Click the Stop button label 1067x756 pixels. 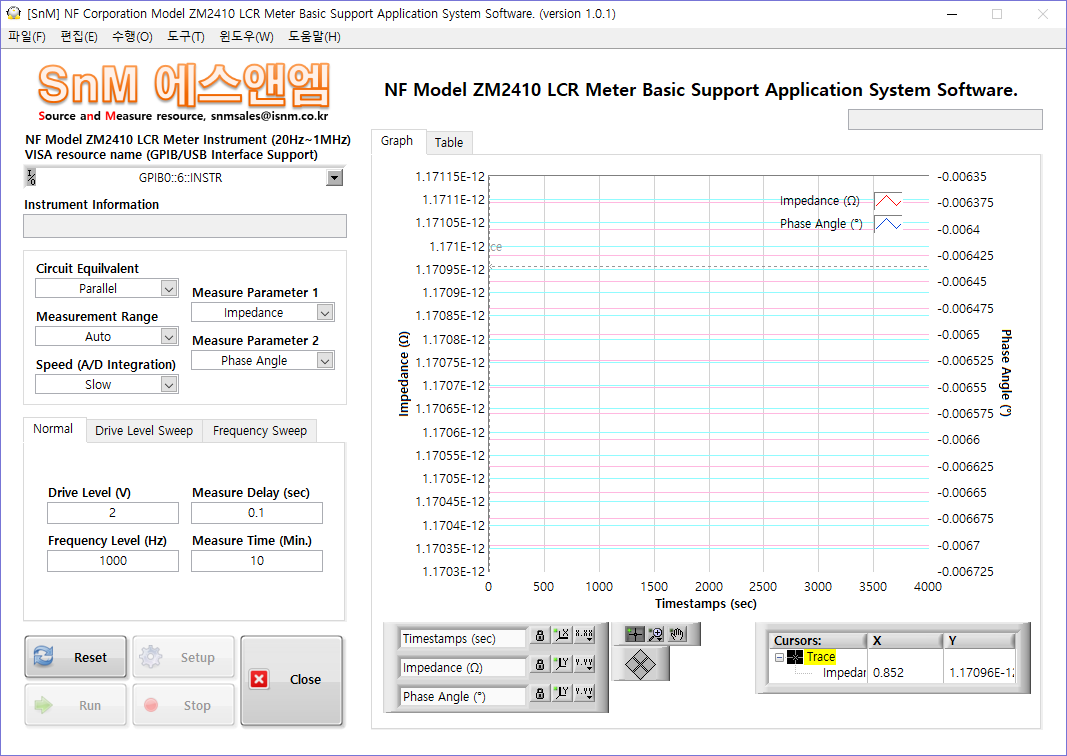tap(197, 706)
